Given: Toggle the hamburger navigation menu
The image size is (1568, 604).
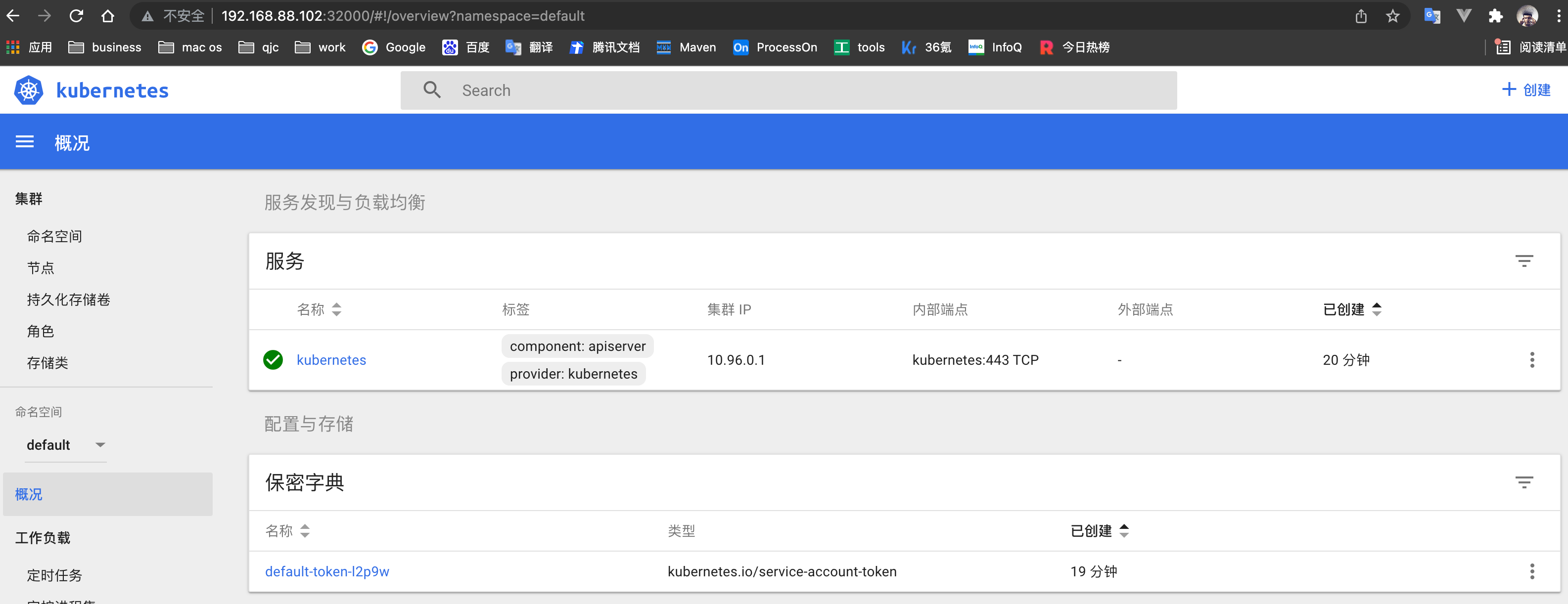Looking at the screenshot, I should 24,142.
